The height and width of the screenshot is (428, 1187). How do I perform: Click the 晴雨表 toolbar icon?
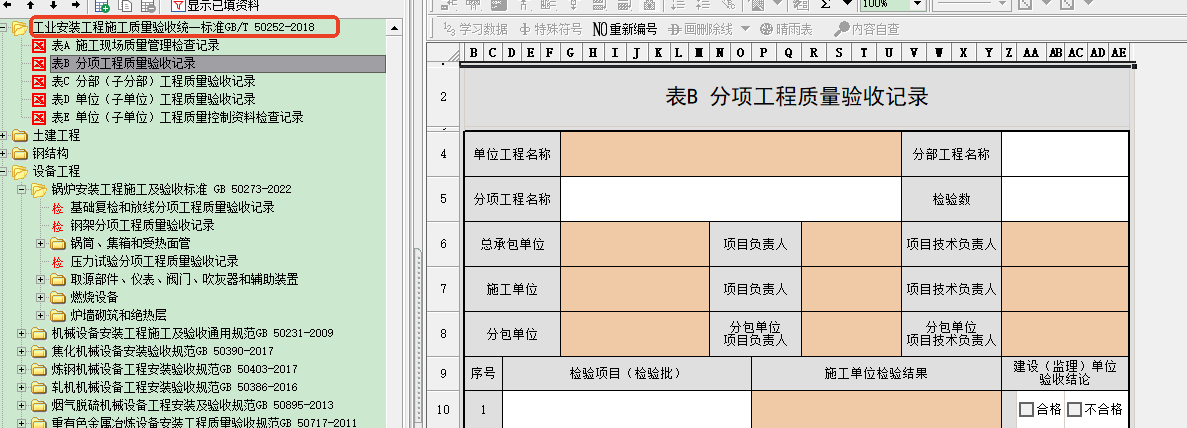pos(766,29)
